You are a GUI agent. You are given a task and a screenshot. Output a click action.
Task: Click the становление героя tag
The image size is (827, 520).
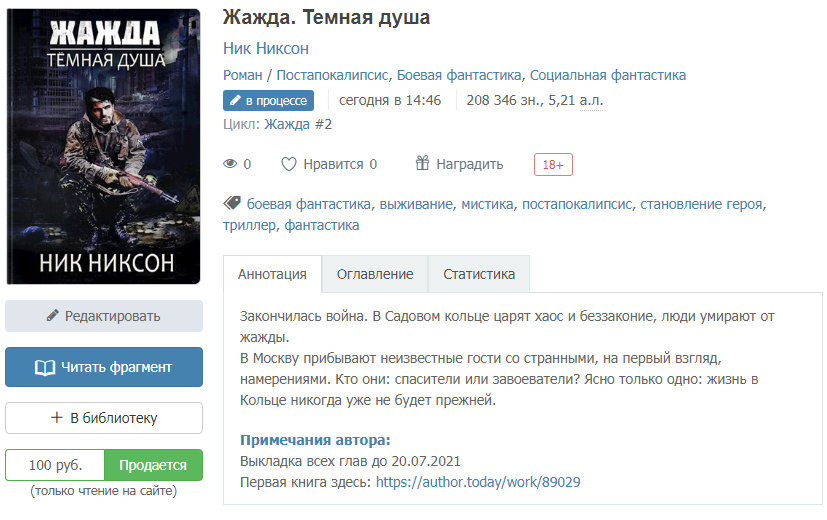[x=701, y=204]
